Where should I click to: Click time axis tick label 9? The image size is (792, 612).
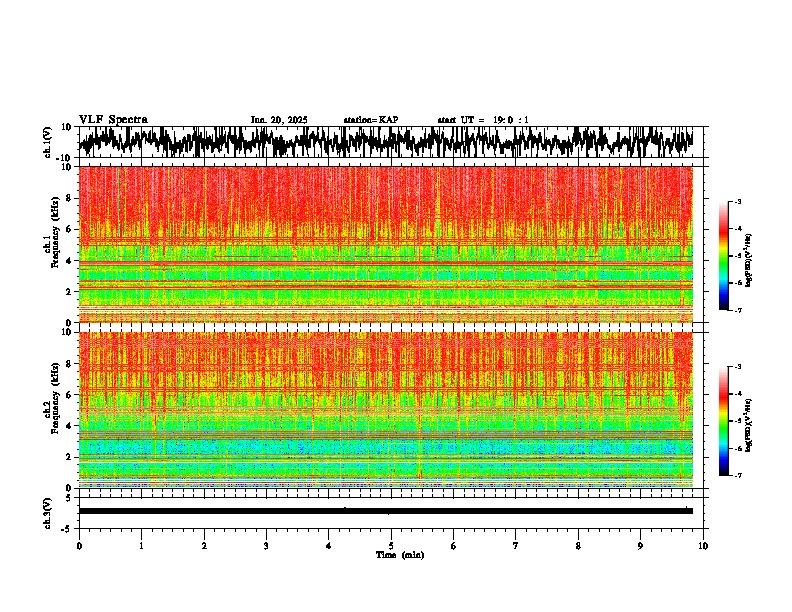click(x=640, y=546)
